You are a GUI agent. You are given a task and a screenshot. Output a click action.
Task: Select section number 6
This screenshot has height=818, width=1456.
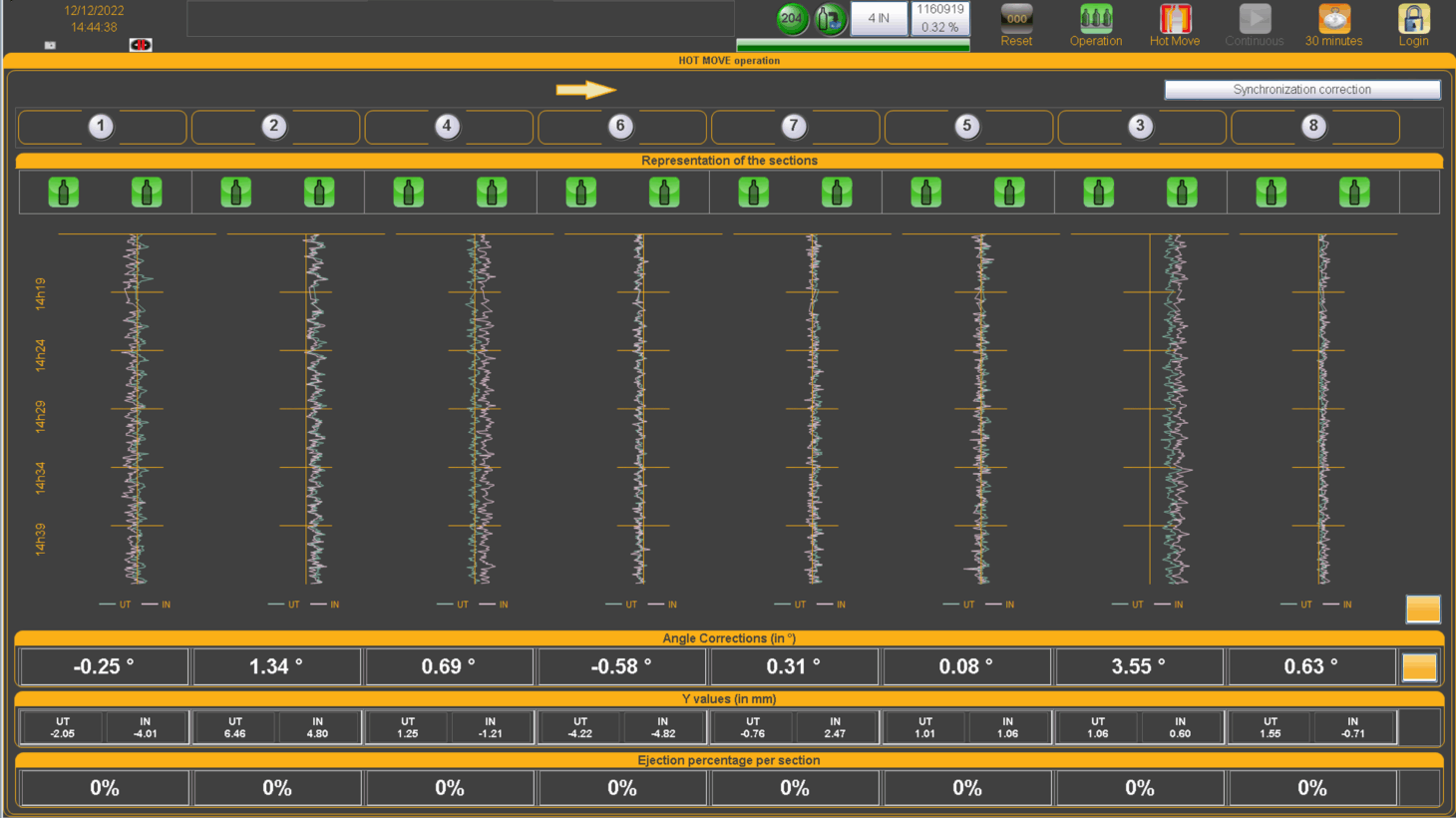click(620, 127)
